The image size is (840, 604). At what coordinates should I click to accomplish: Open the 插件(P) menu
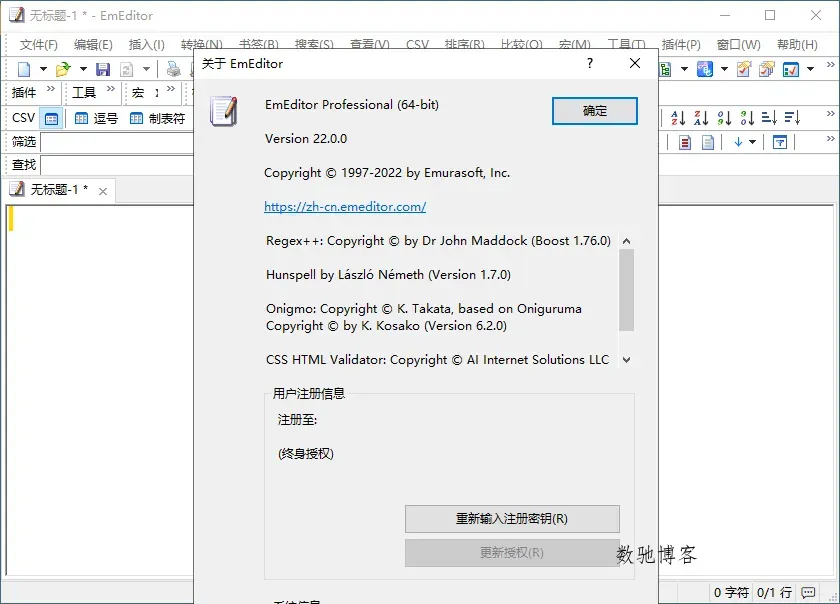pos(681,44)
